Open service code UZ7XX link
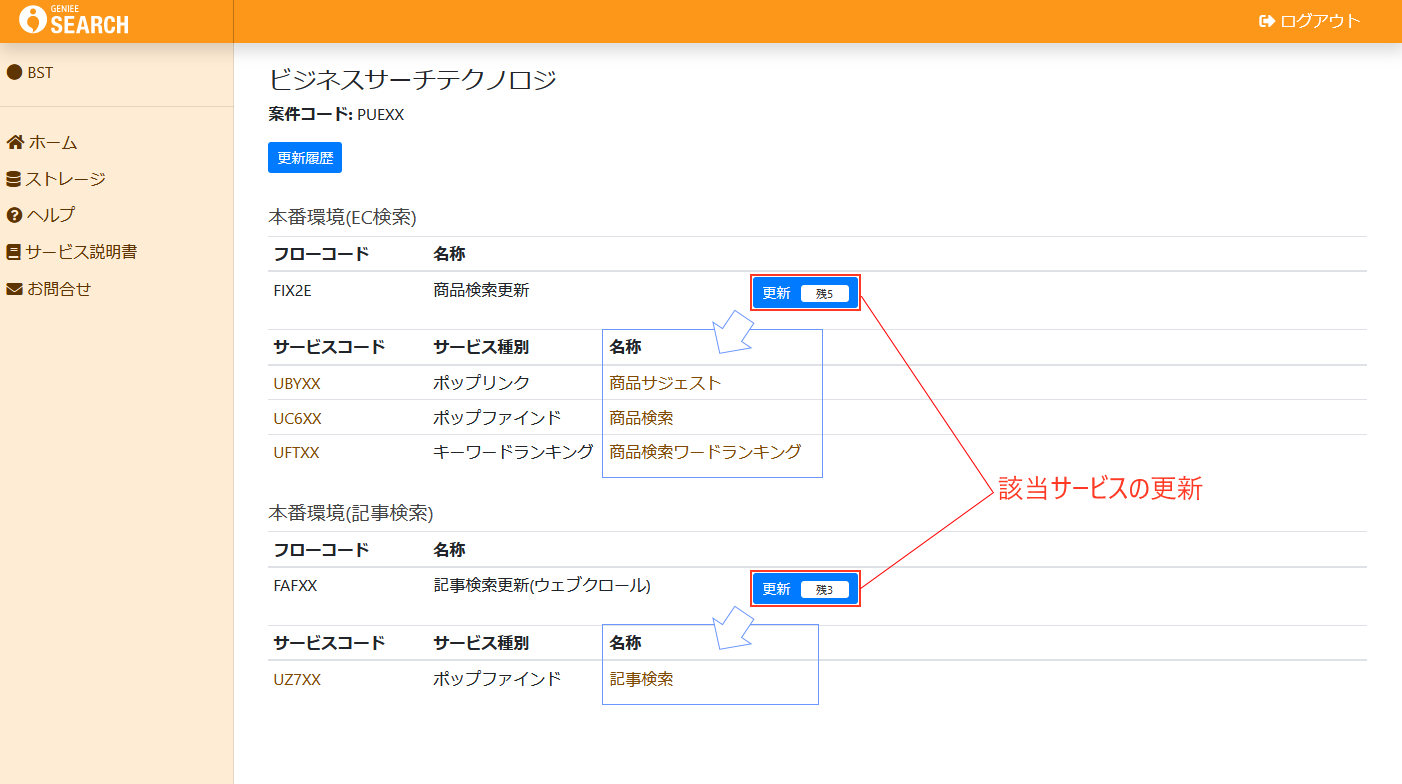Screen dimensions: 1402x784 [297, 679]
